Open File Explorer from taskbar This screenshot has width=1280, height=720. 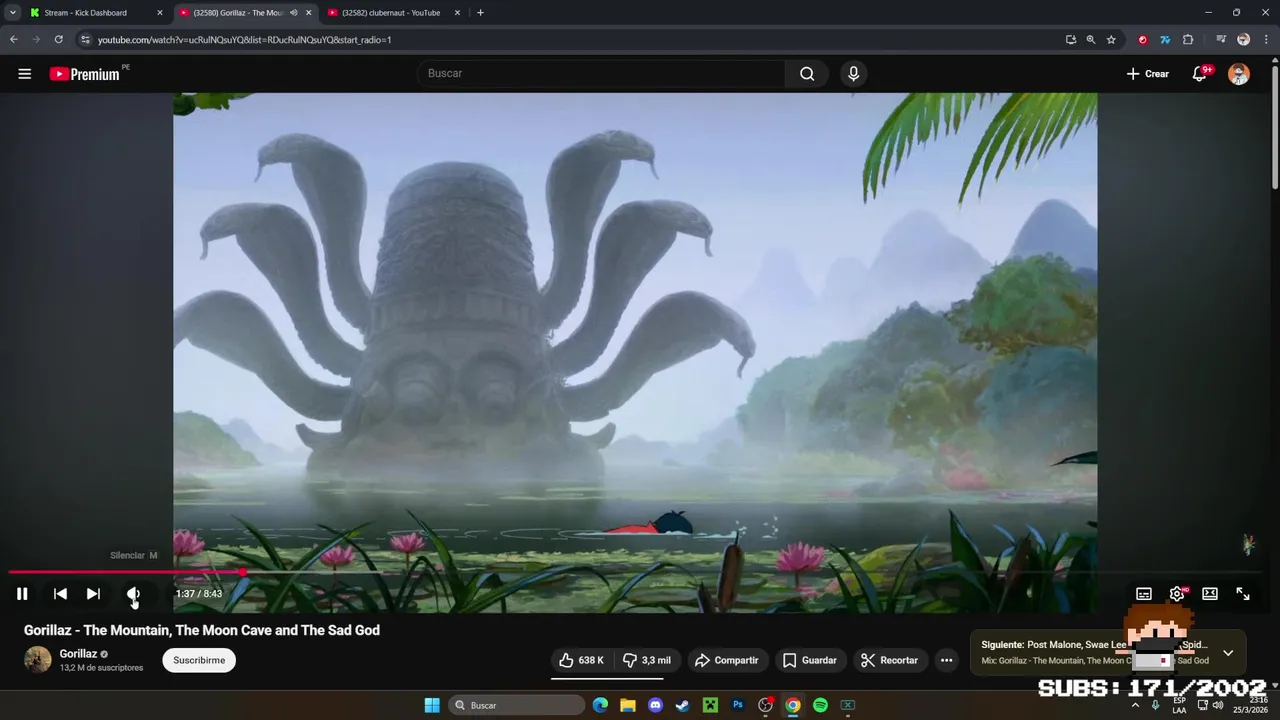point(628,705)
